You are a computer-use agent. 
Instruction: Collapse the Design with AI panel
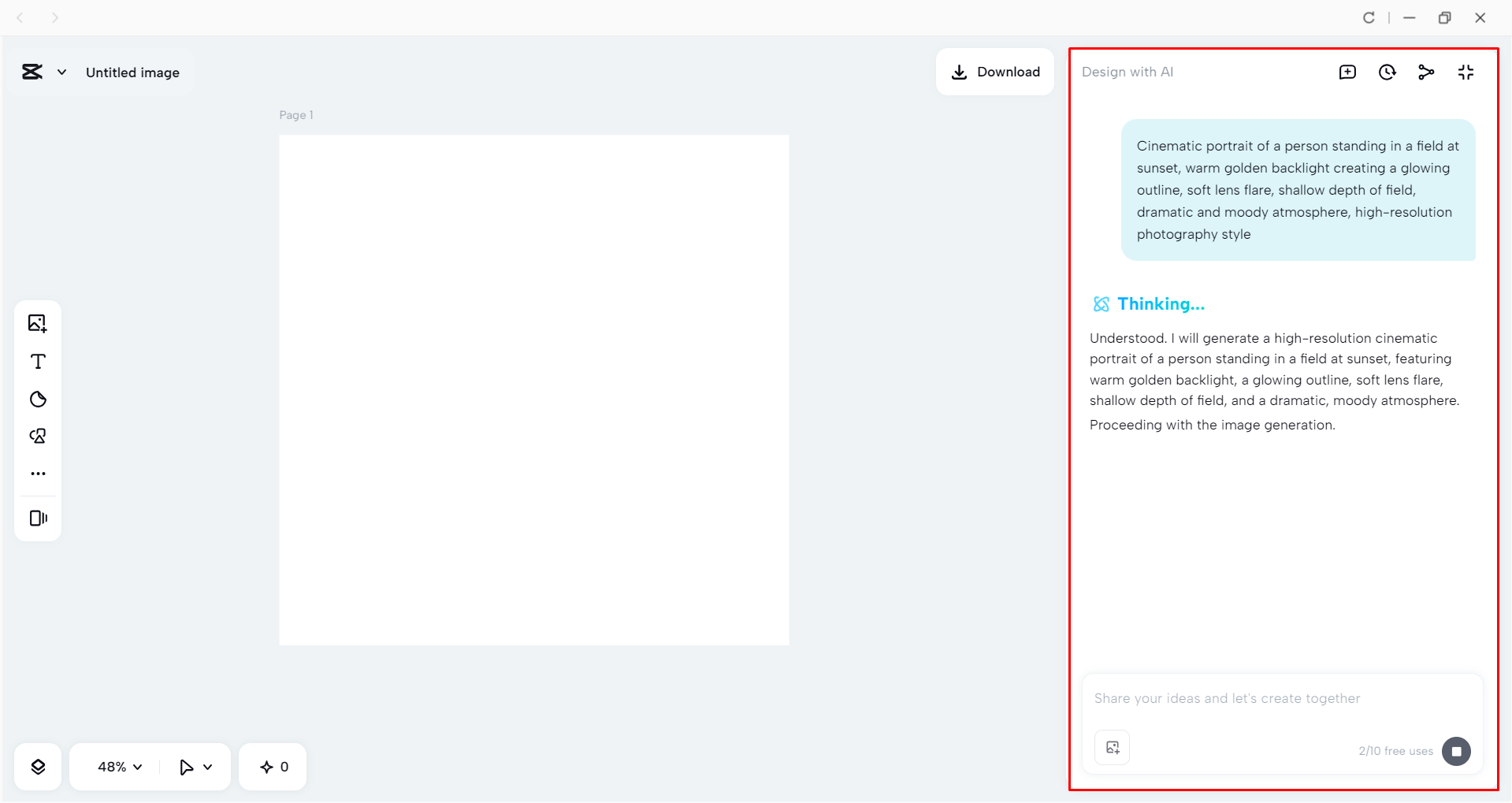pyautogui.click(x=1466, y=72)
